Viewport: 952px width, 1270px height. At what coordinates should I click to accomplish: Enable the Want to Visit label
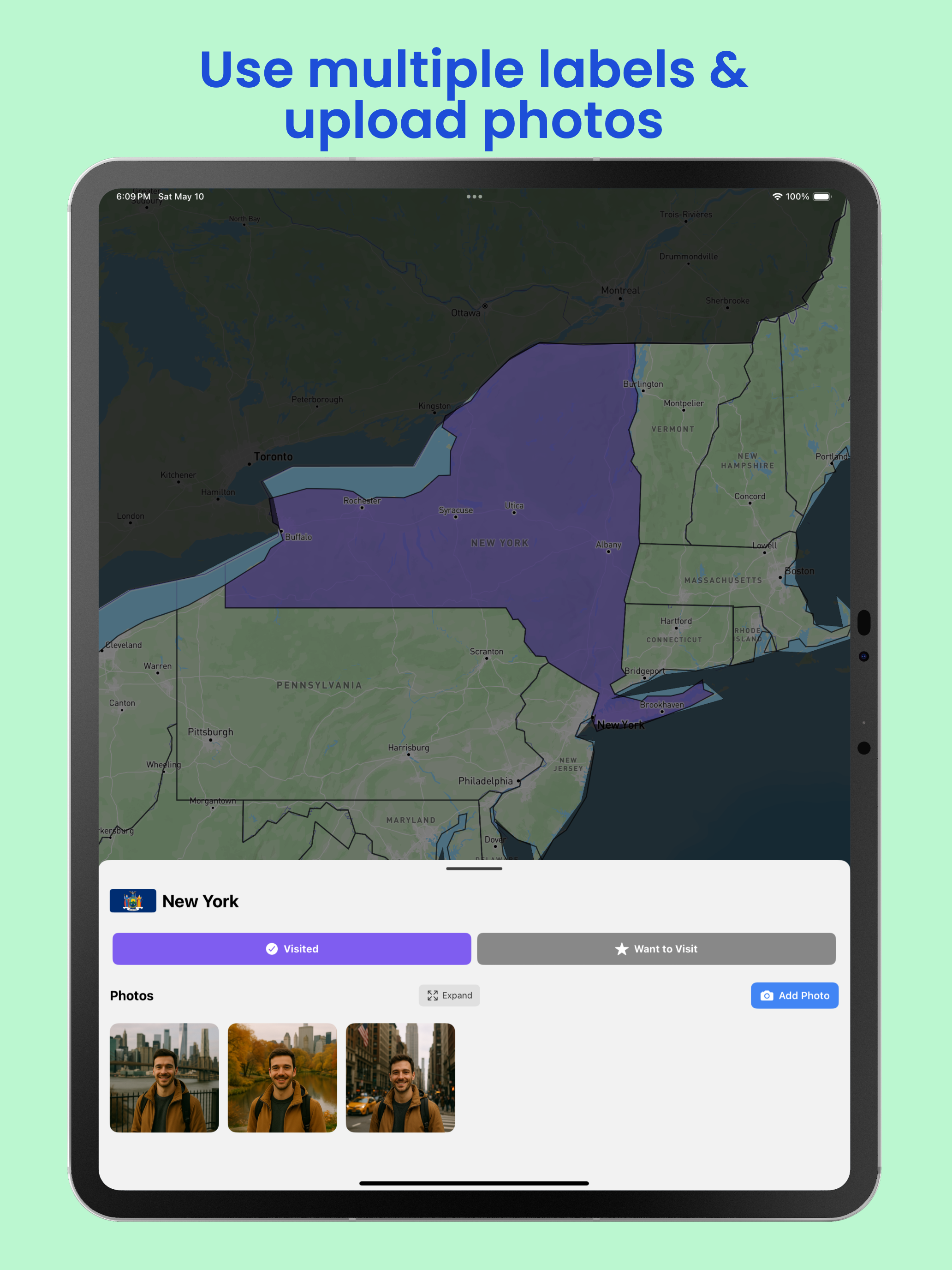pyautogui.click(x=656, y=949)
